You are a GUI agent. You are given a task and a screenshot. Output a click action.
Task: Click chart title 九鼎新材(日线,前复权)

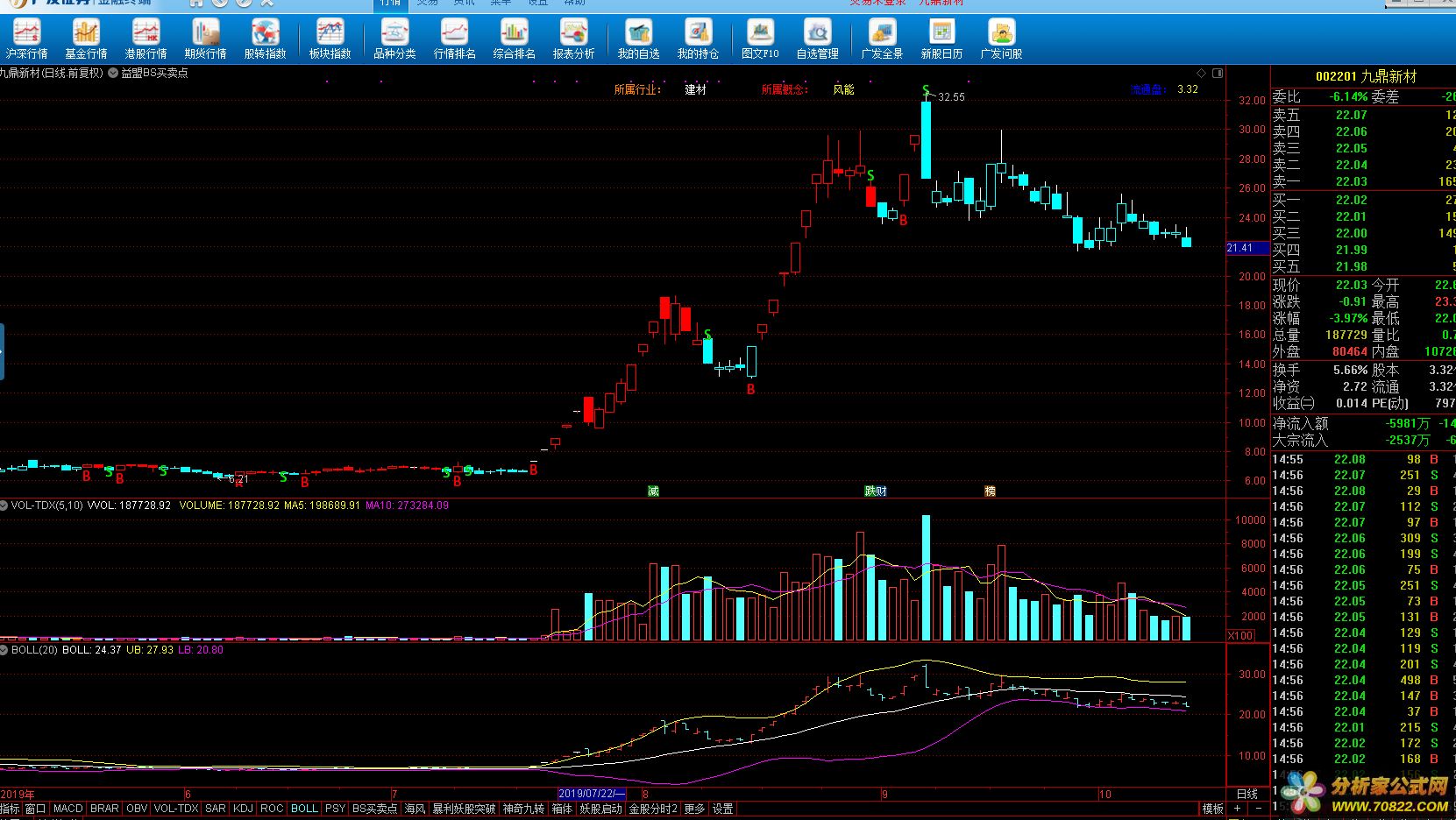click(52, 73)
